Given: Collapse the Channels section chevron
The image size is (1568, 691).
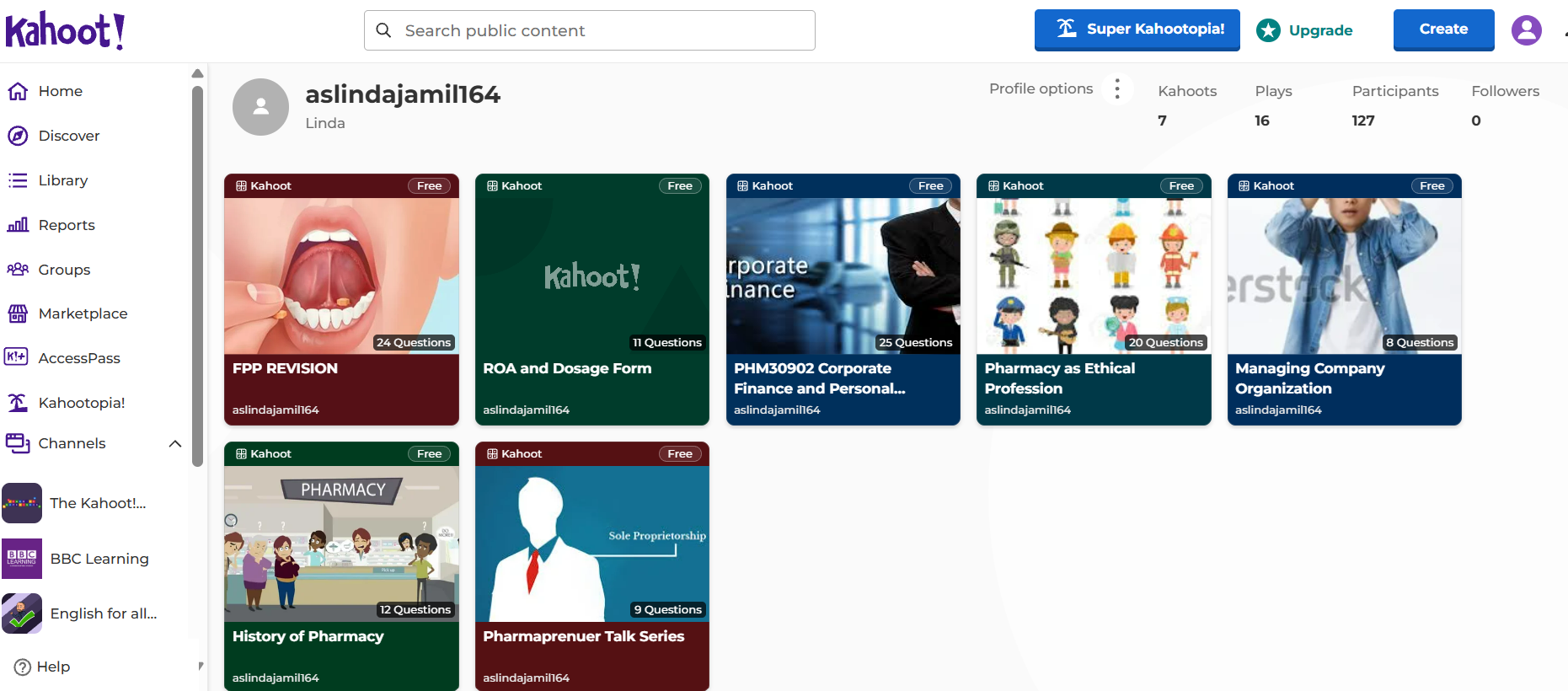Looking at the screenshot, I should (175, 443).
